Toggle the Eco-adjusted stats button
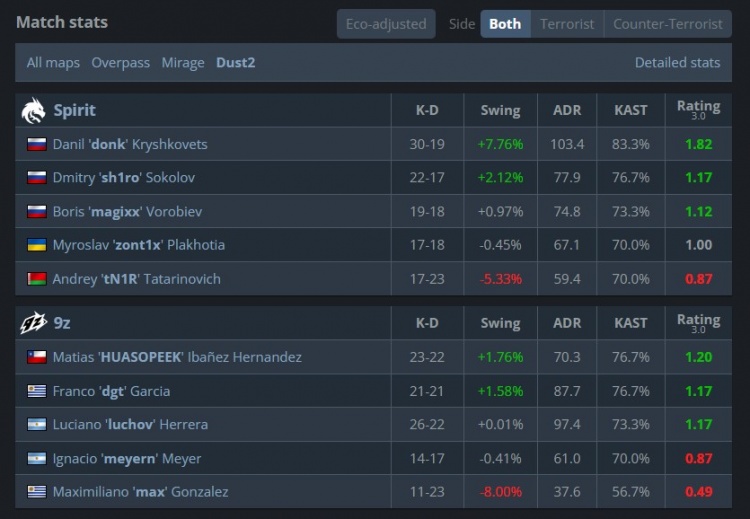The height and width of the screenshot is (519, 750). pyautogui.click(x=386, y=24)
